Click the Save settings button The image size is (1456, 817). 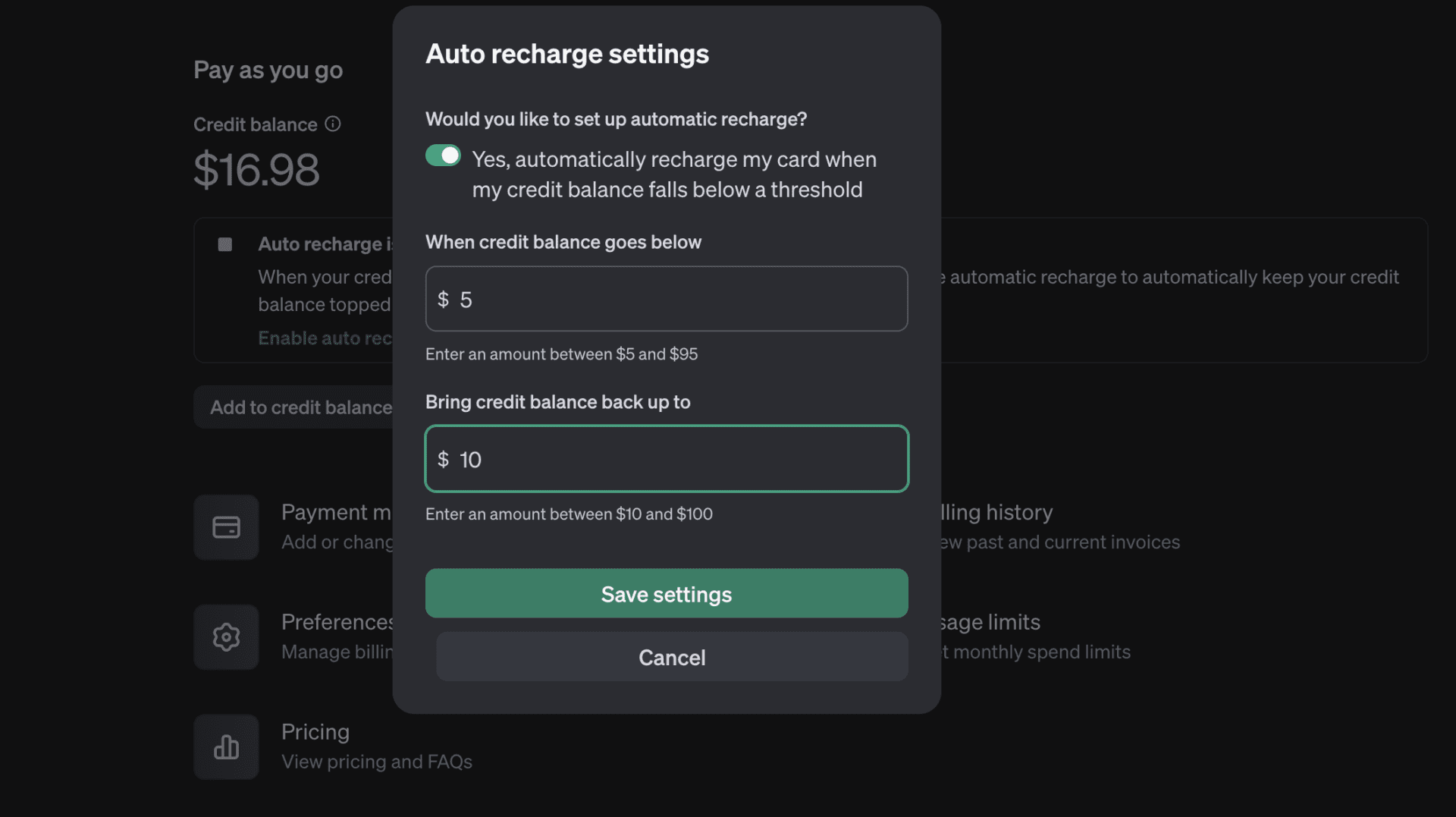tap(666, 594)
